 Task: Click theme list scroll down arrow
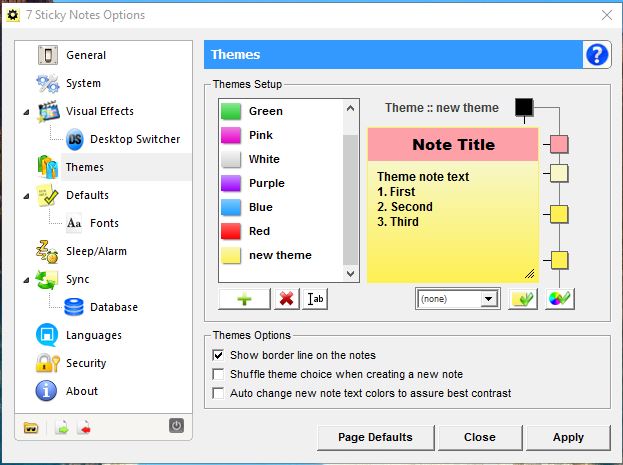tap(350, 273)
